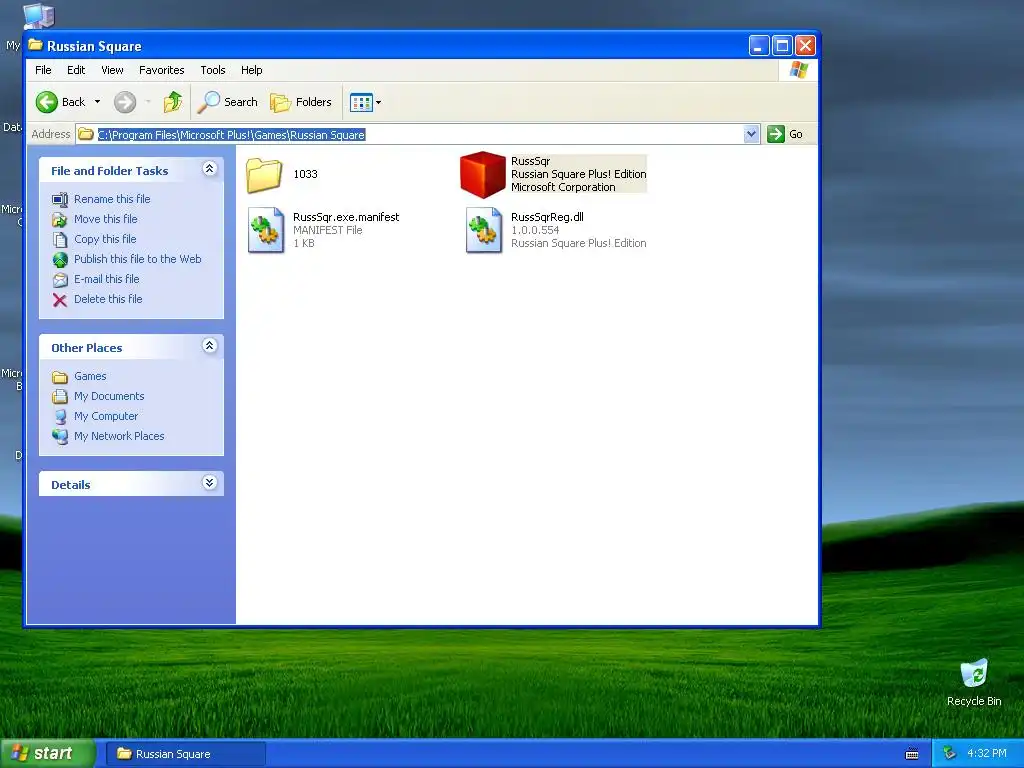The image size is (1024, 768).
Task: Select the RussSqr red cube icon
Action: (483, 174)
